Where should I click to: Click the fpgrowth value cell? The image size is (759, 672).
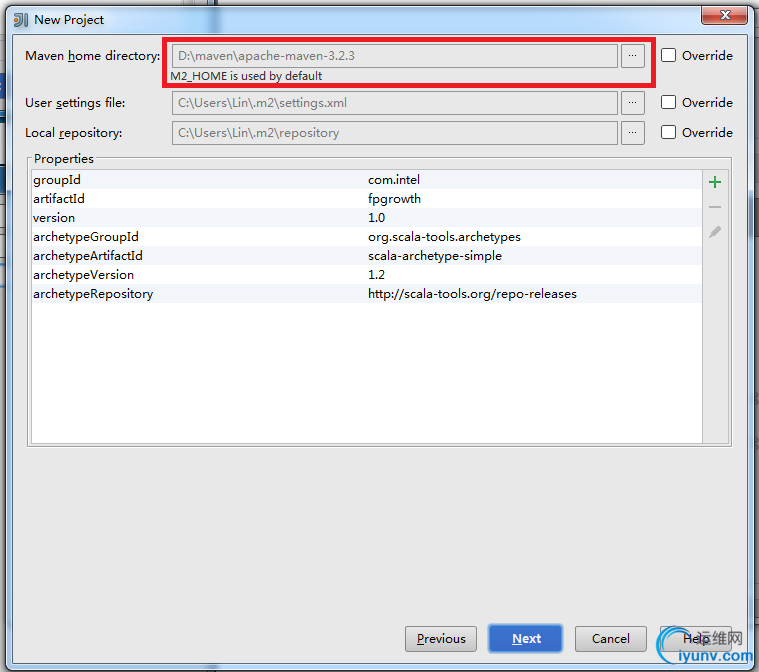coord(394,199)
